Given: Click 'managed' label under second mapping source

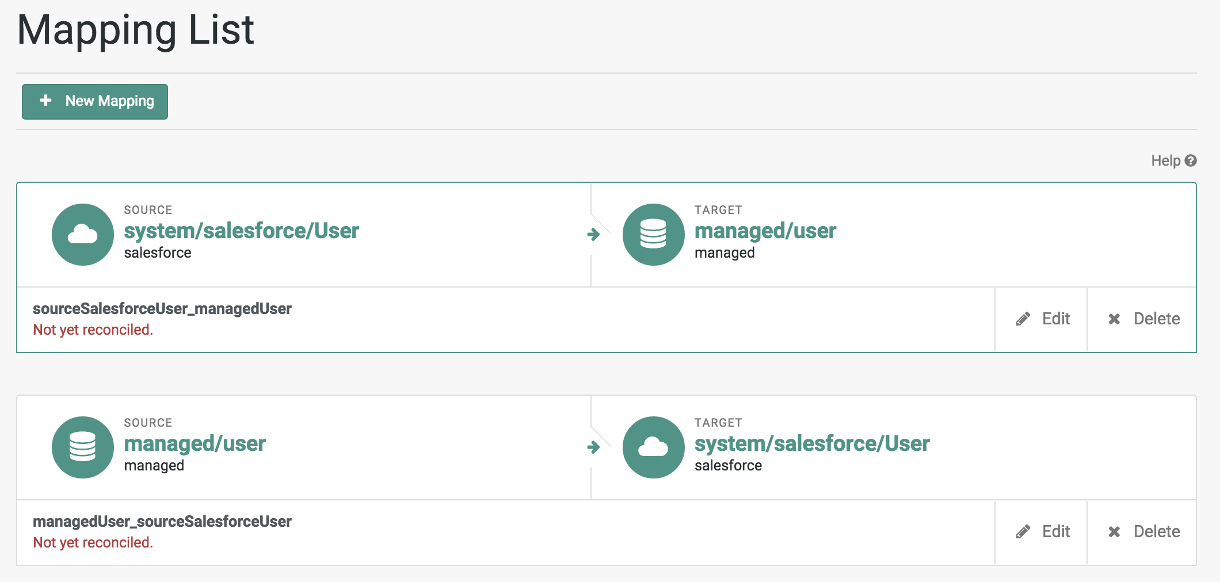Looking at the screenshot, I should pos(154,466).
